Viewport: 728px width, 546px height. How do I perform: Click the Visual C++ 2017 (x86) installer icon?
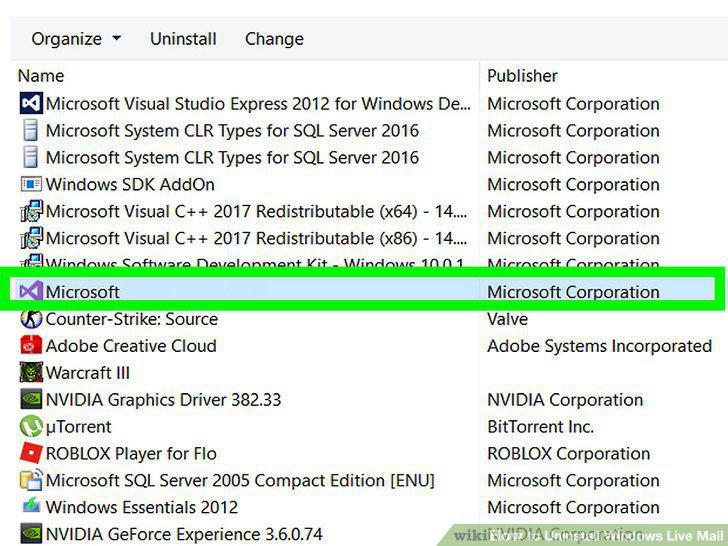(x=32, y=238)
